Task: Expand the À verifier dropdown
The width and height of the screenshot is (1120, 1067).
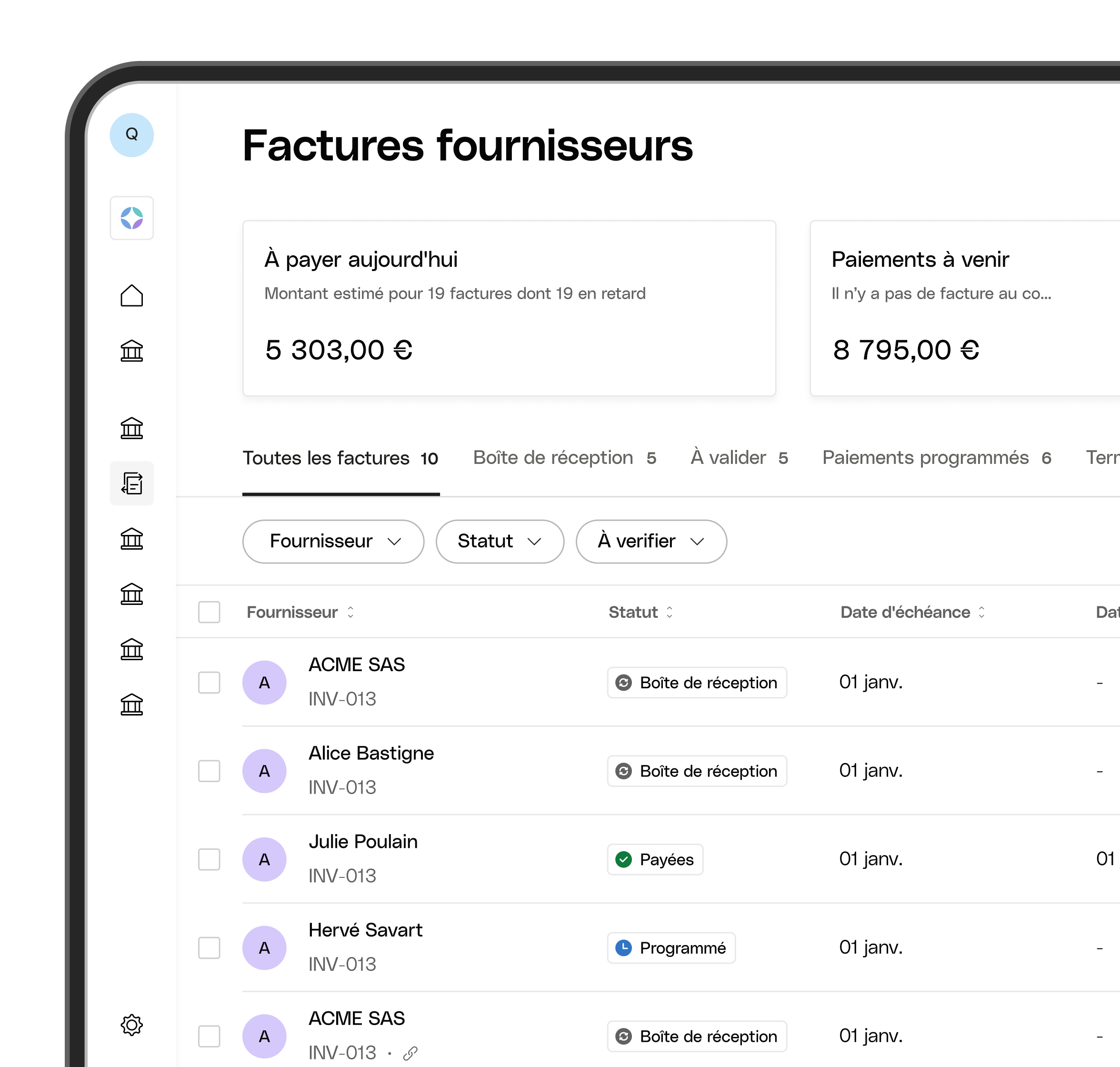Action: (x=650, y=542)
